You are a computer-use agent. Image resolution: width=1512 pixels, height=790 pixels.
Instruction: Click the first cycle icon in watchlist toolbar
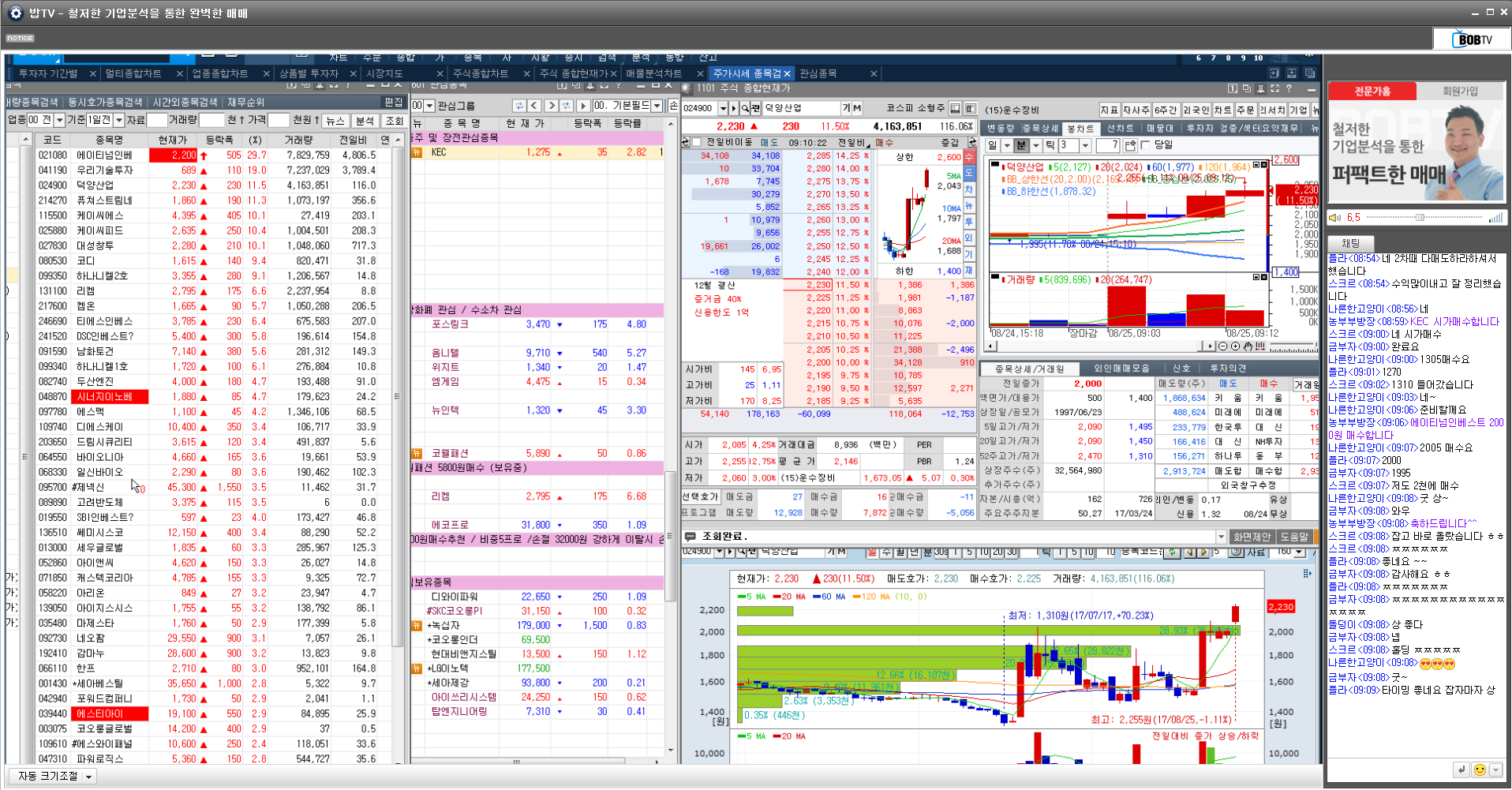coord(518,106)
